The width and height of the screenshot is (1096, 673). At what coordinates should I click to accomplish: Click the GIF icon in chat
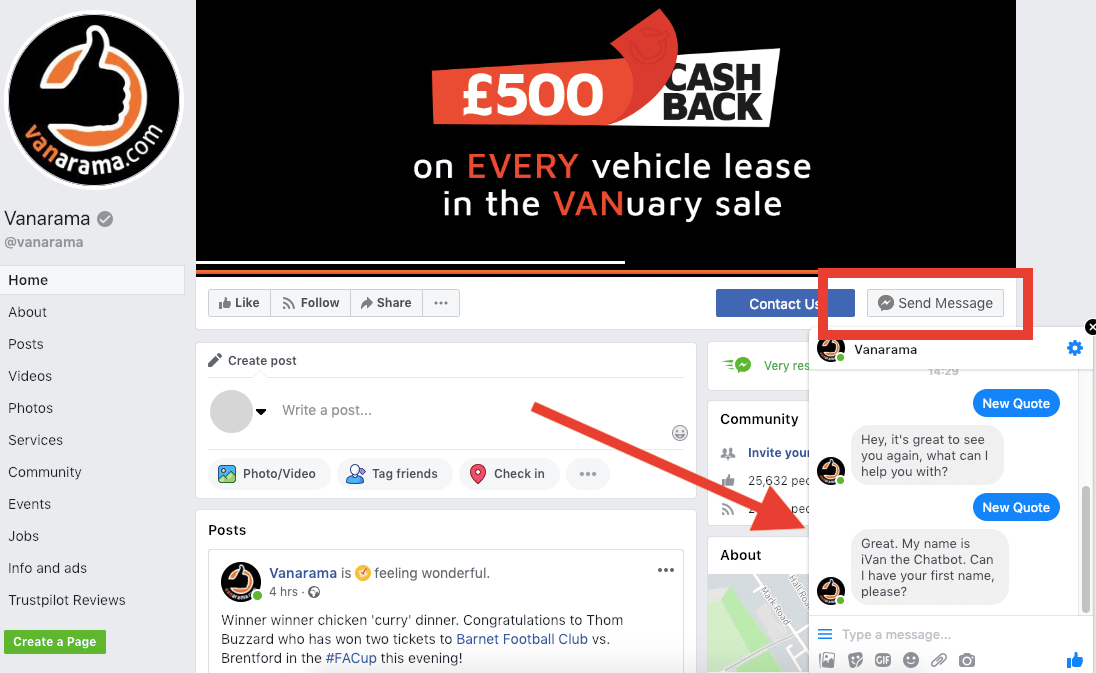[x=883, y=660]
